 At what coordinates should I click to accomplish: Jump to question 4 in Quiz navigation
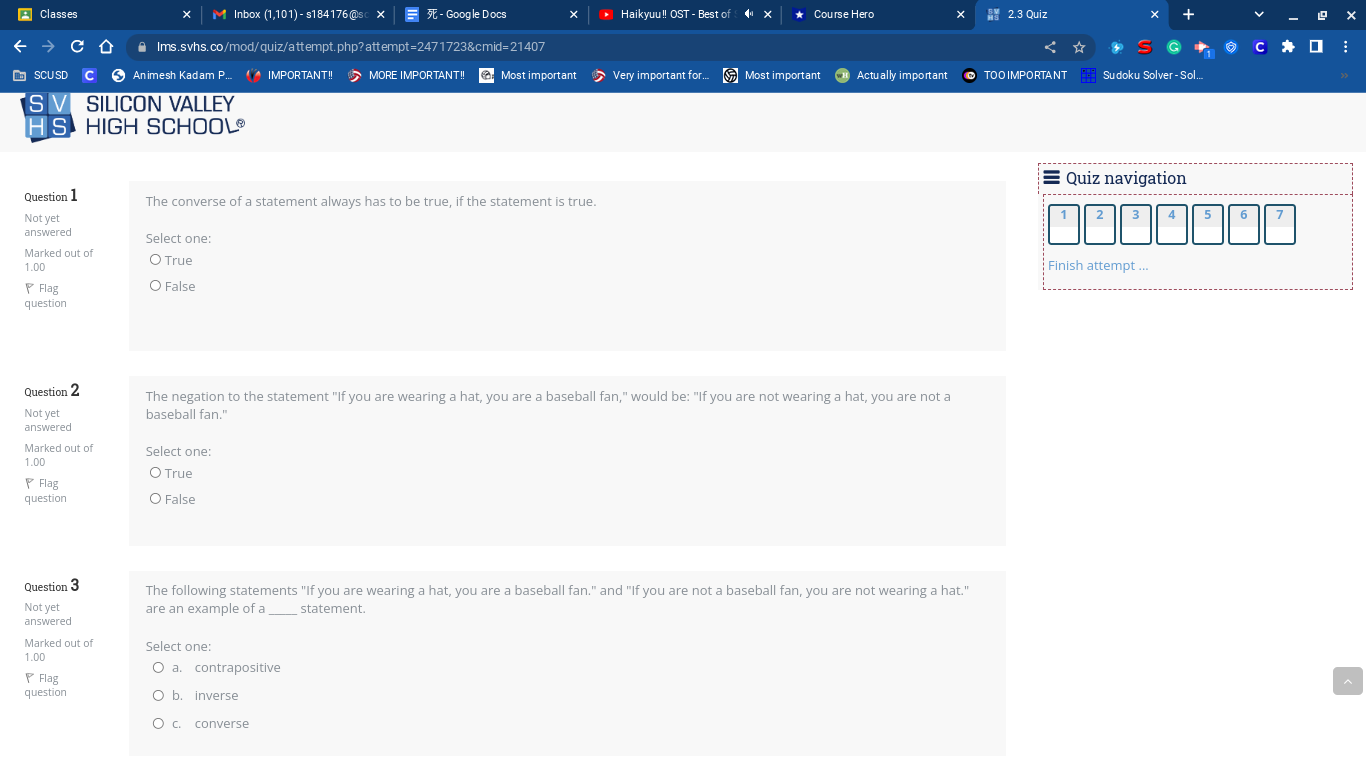(1172, 224)
